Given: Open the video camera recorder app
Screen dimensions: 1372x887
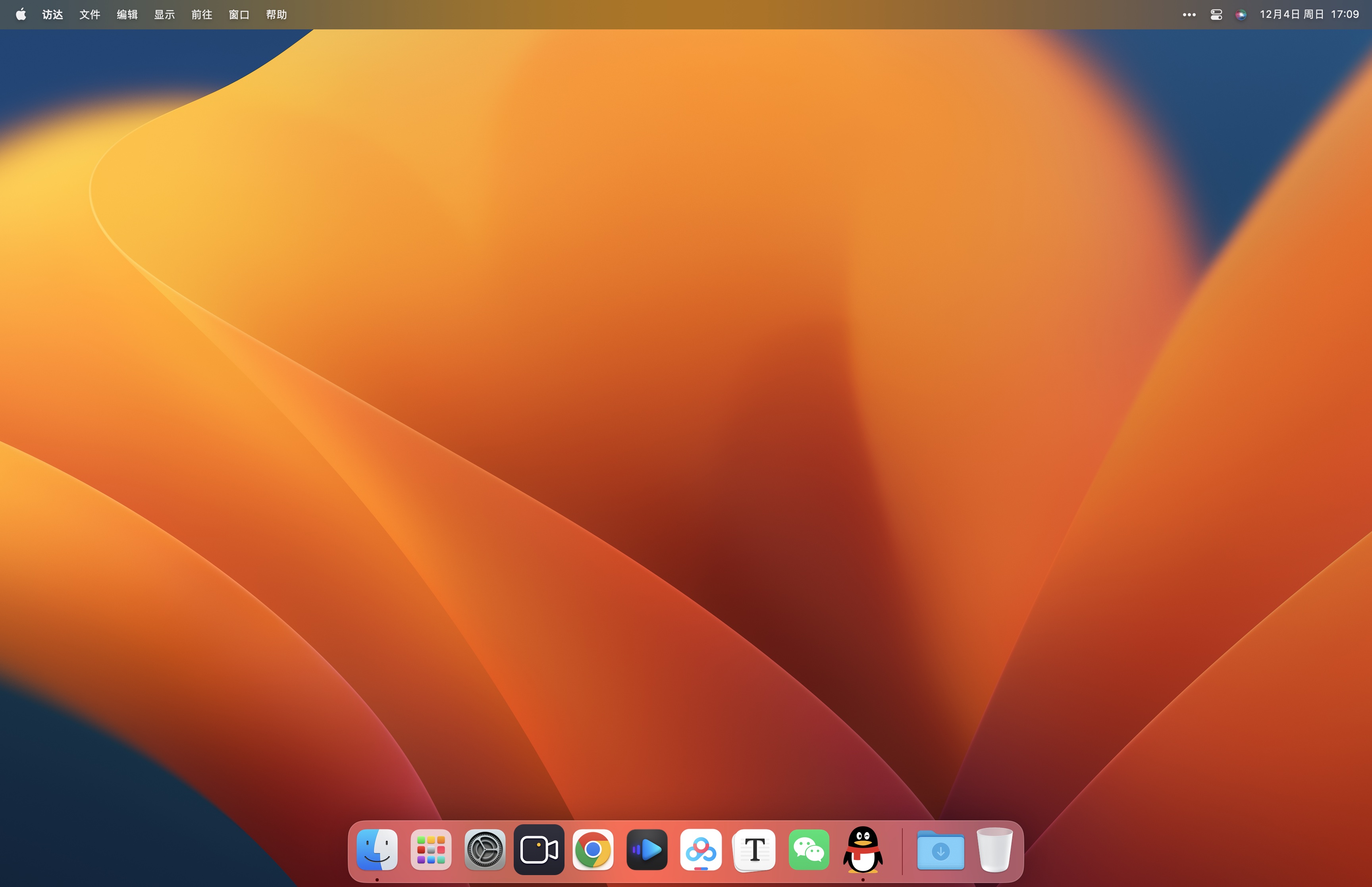Looking at the screenshot, I should coord(539,850).
